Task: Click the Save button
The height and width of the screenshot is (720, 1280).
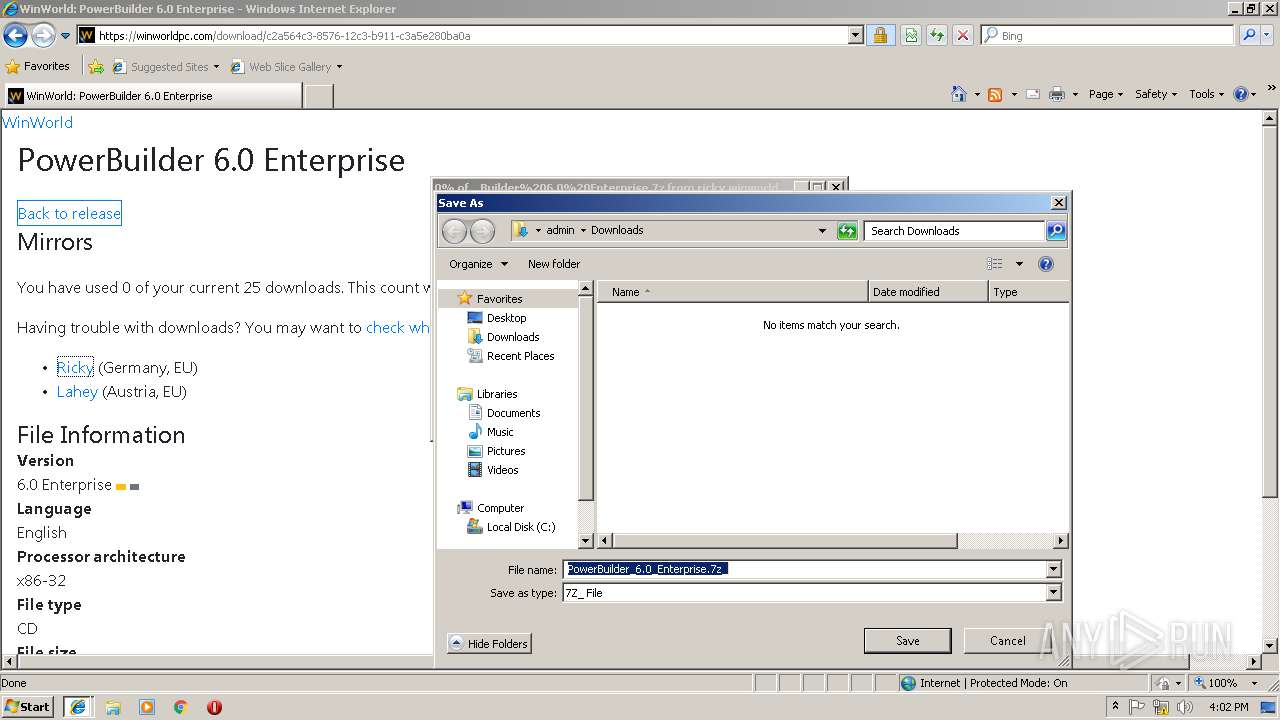Action: coord(907,641)
